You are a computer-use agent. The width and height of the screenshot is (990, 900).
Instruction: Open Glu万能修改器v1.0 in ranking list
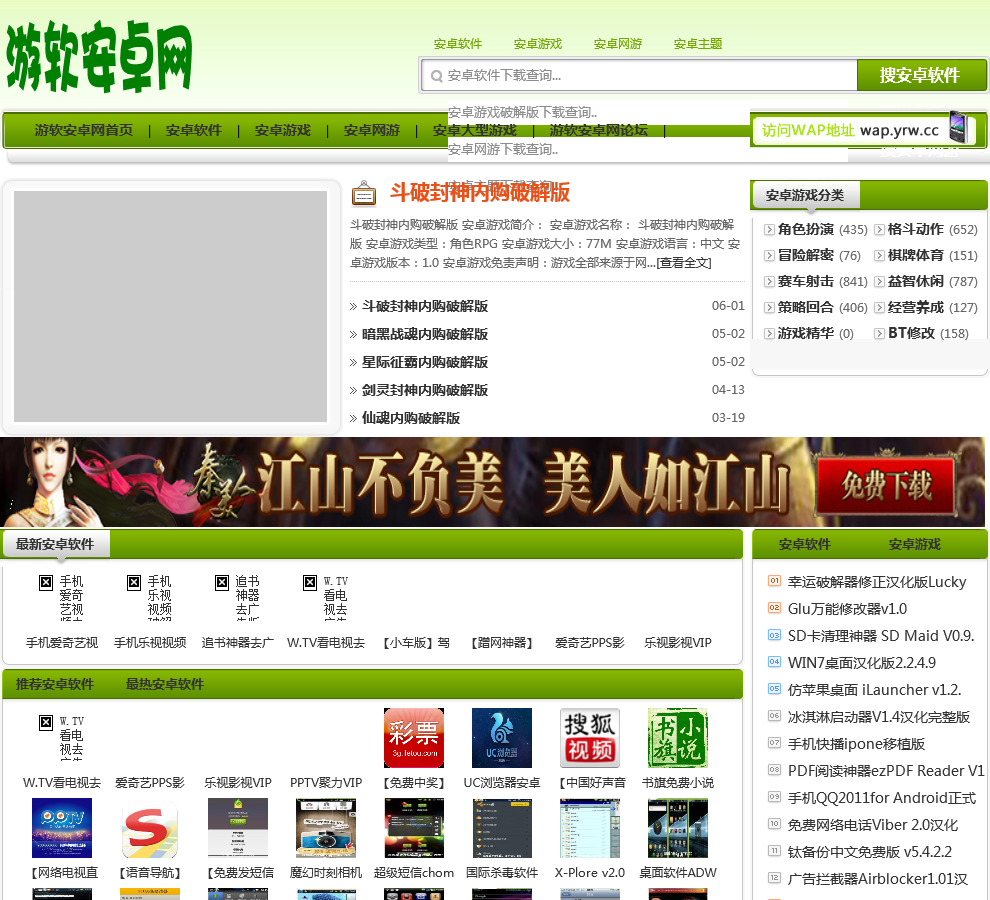pos(847,609)
